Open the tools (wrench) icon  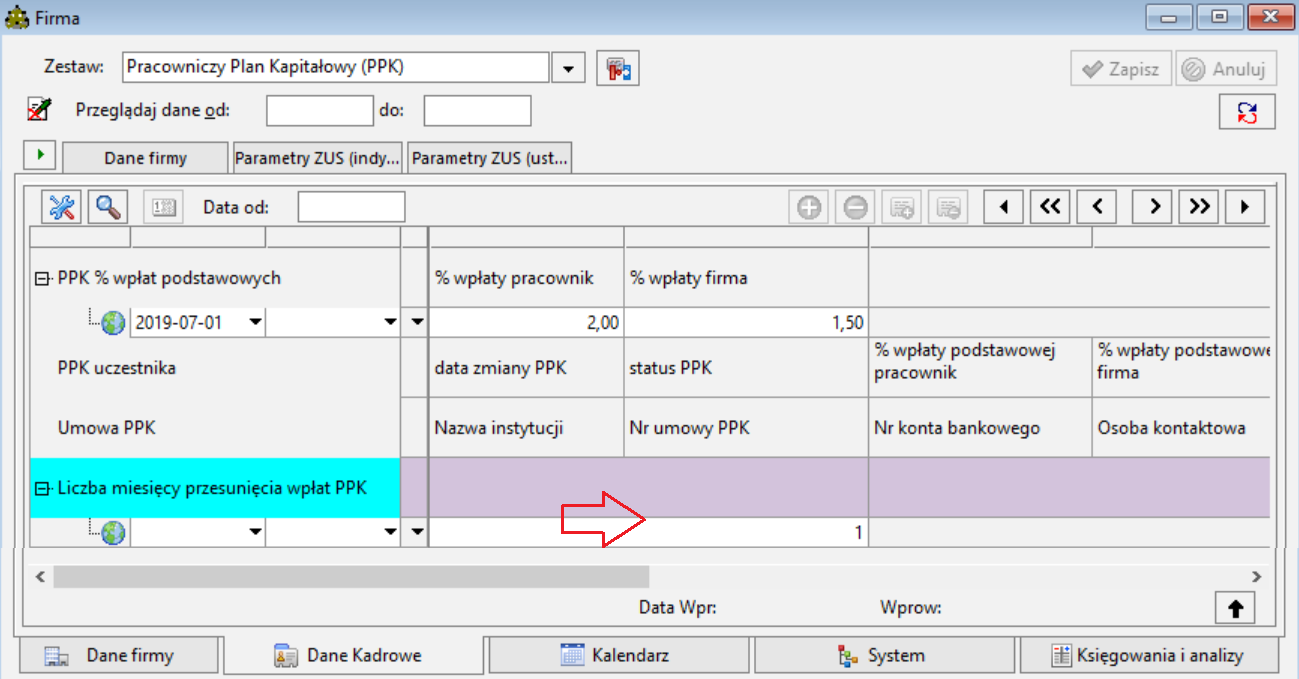(61, 207)
